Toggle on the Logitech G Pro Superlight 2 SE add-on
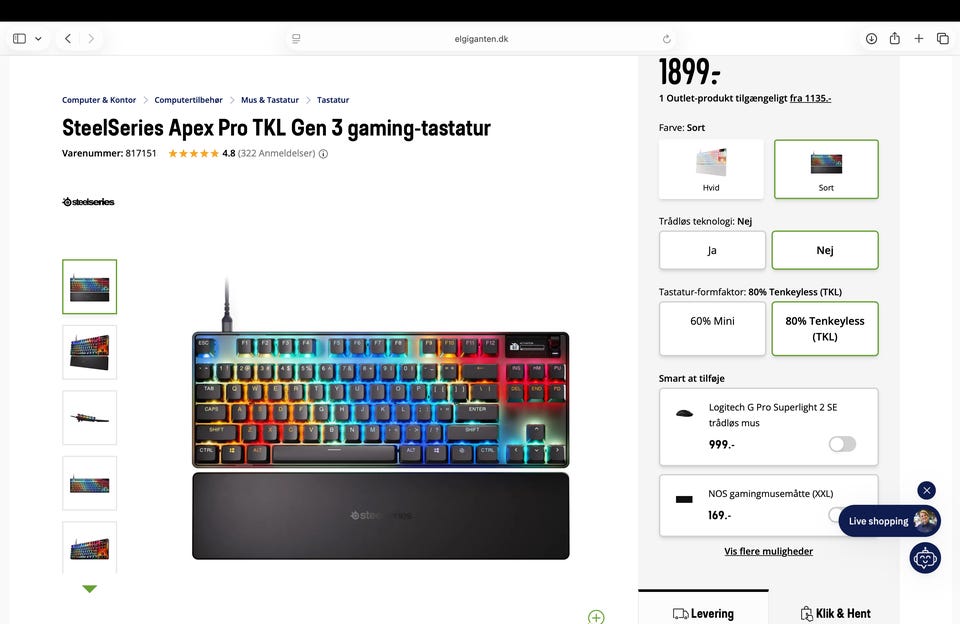The width and height of the screenshot is (960, 624). 842,444
